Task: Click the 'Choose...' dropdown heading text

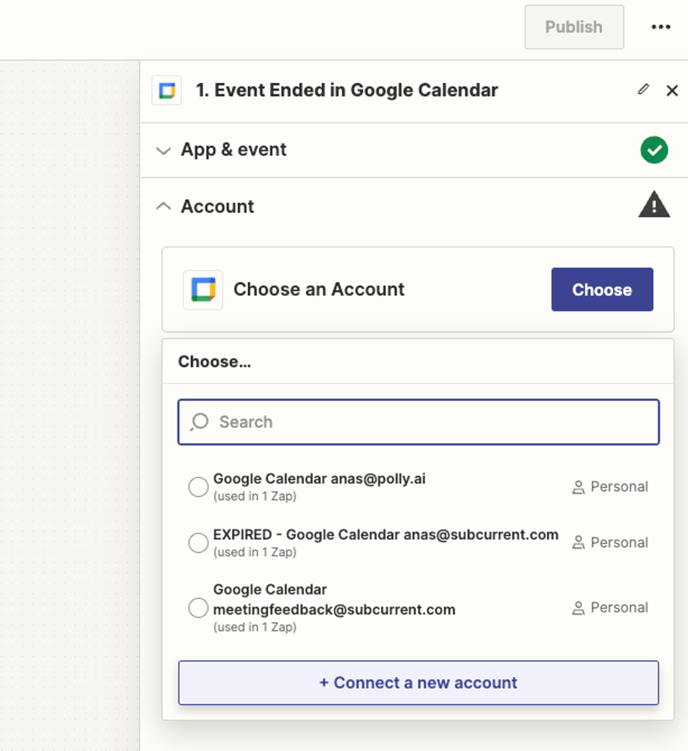Action: pos(214,362)
